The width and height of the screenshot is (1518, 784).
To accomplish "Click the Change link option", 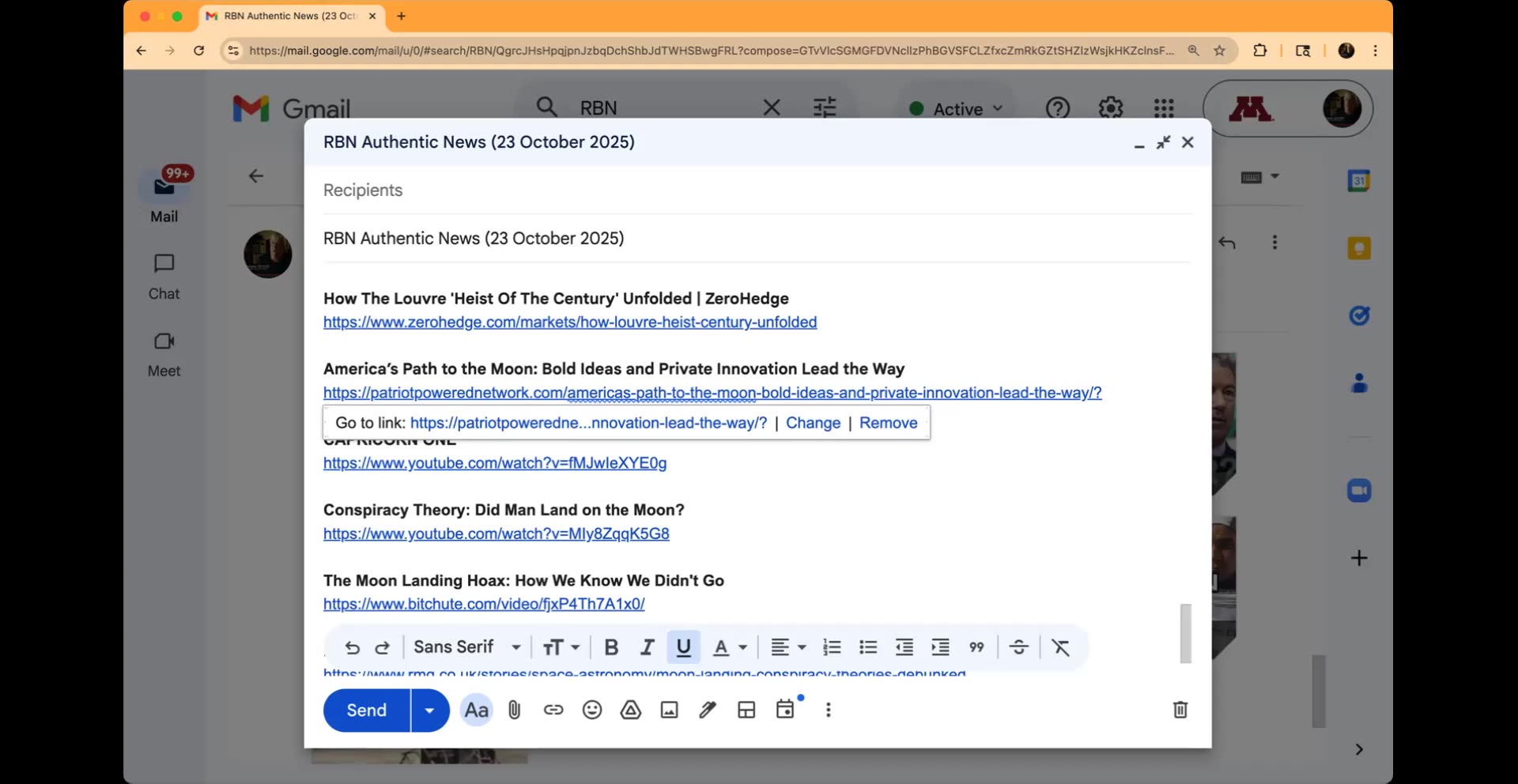I will click(813, 423).
